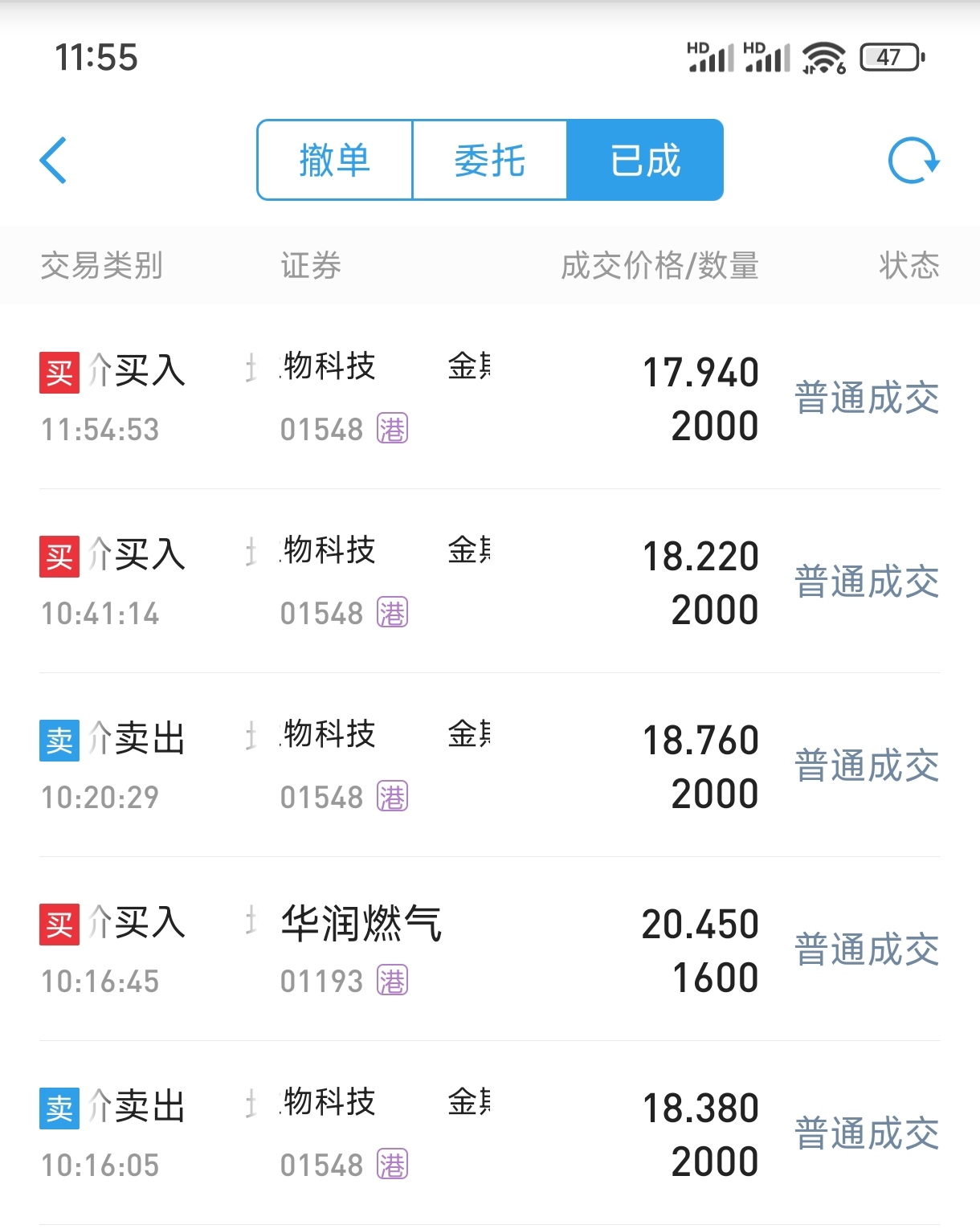Tap the 成交价格/数量 column header
Viewport: 980px width, 1229px height.
(659, 266)
